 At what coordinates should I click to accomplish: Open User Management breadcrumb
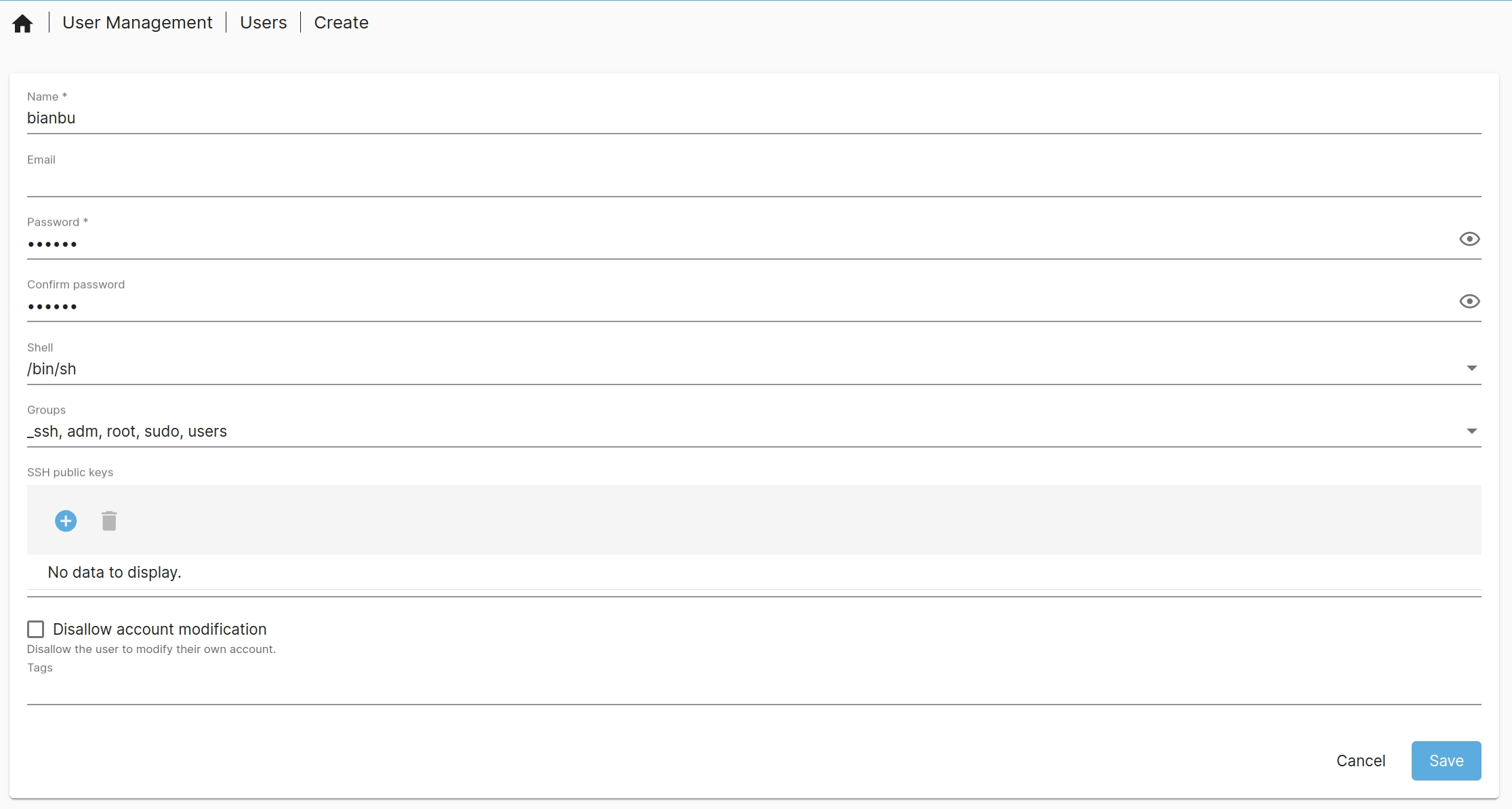[137, 22]
